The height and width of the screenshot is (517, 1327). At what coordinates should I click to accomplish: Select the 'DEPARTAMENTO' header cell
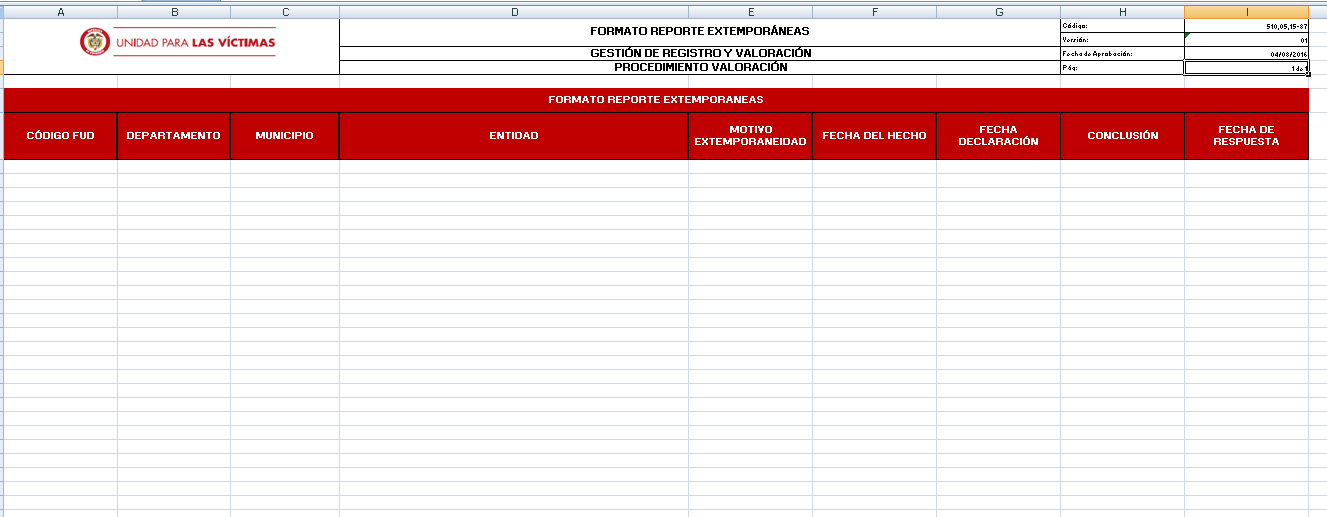174,136
